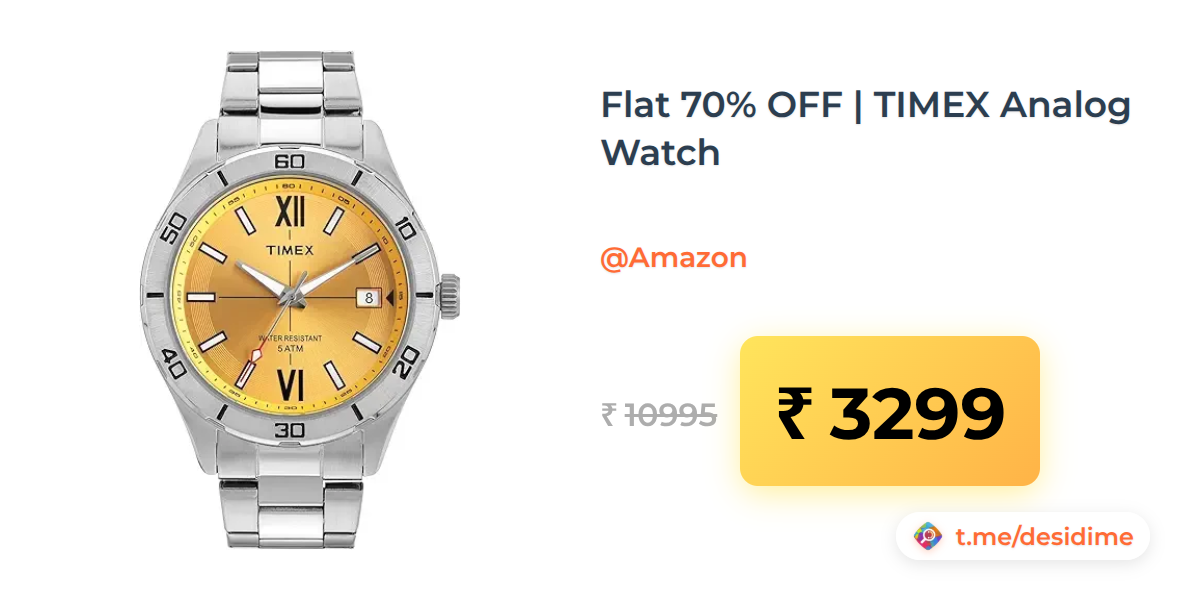Click the TIMEX logo on the dial

tap(289, 252)
